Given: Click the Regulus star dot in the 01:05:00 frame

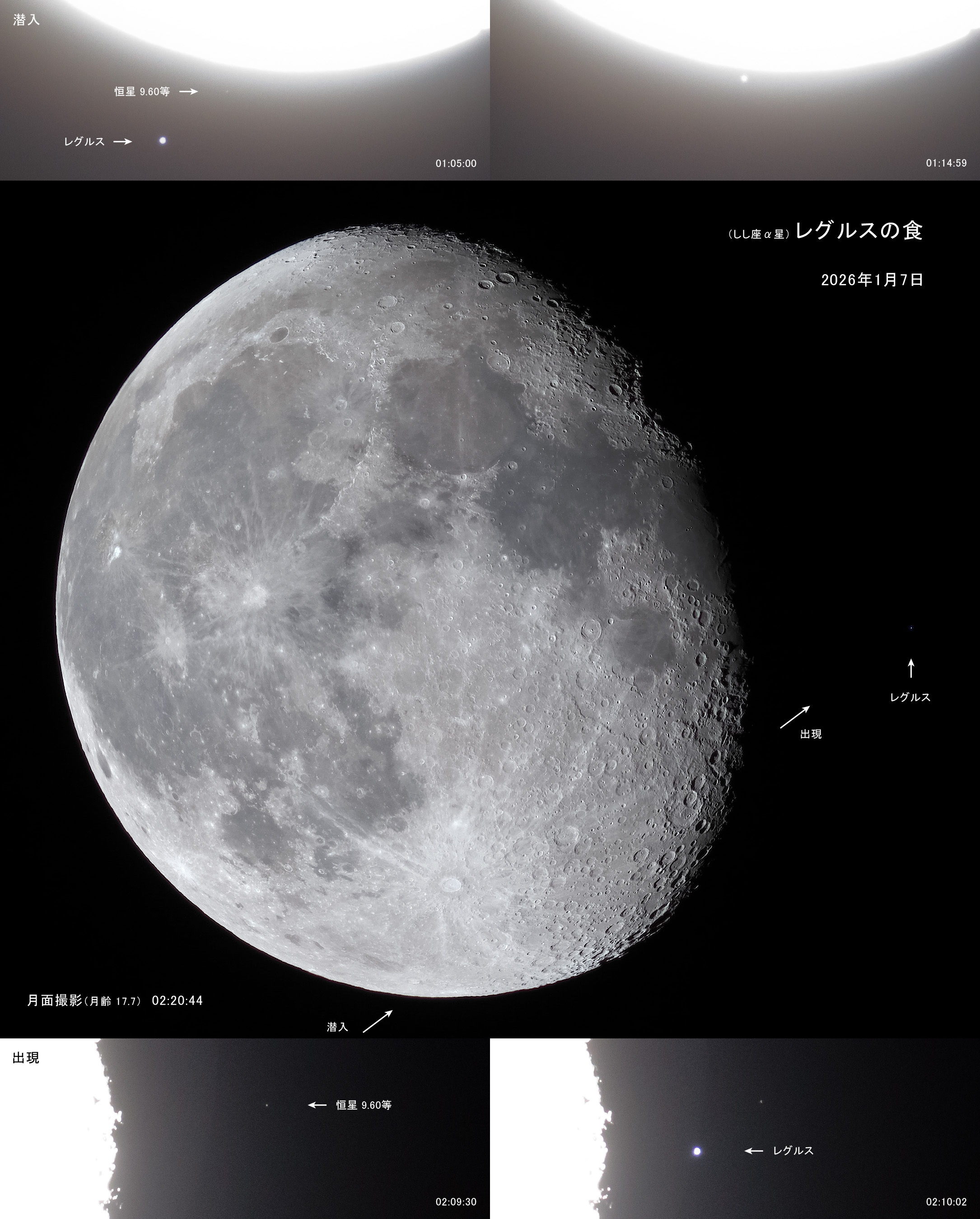Looking at the screenshot, I should point(163,140).
